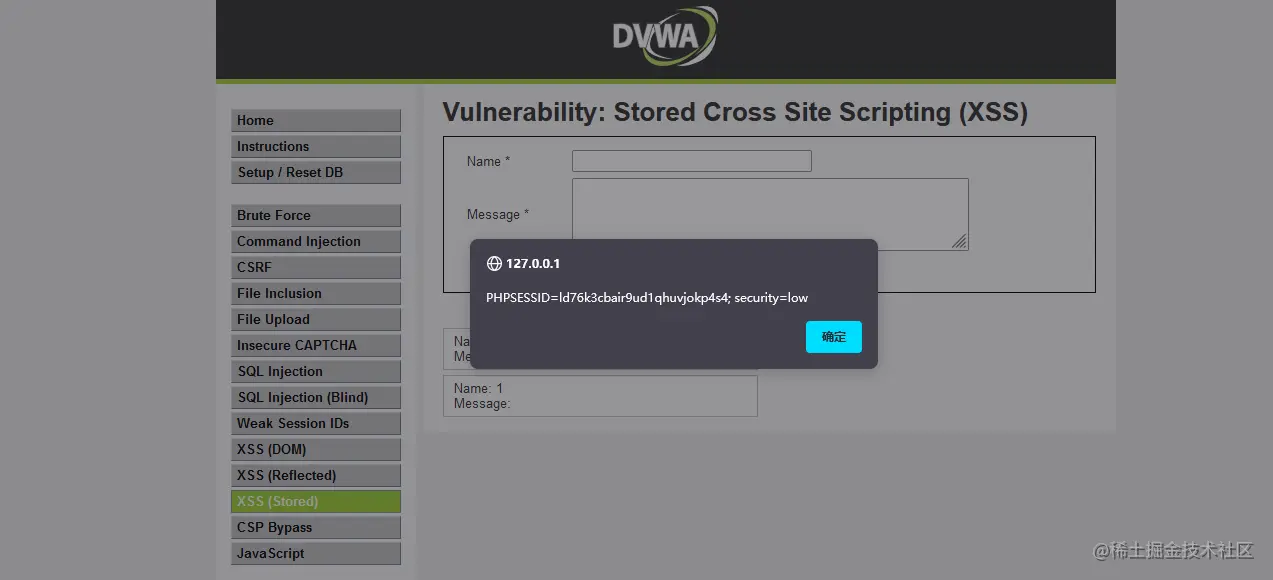The image size is (1273, 580).
Task: Focus the Name input field
Action: [691, 161]
